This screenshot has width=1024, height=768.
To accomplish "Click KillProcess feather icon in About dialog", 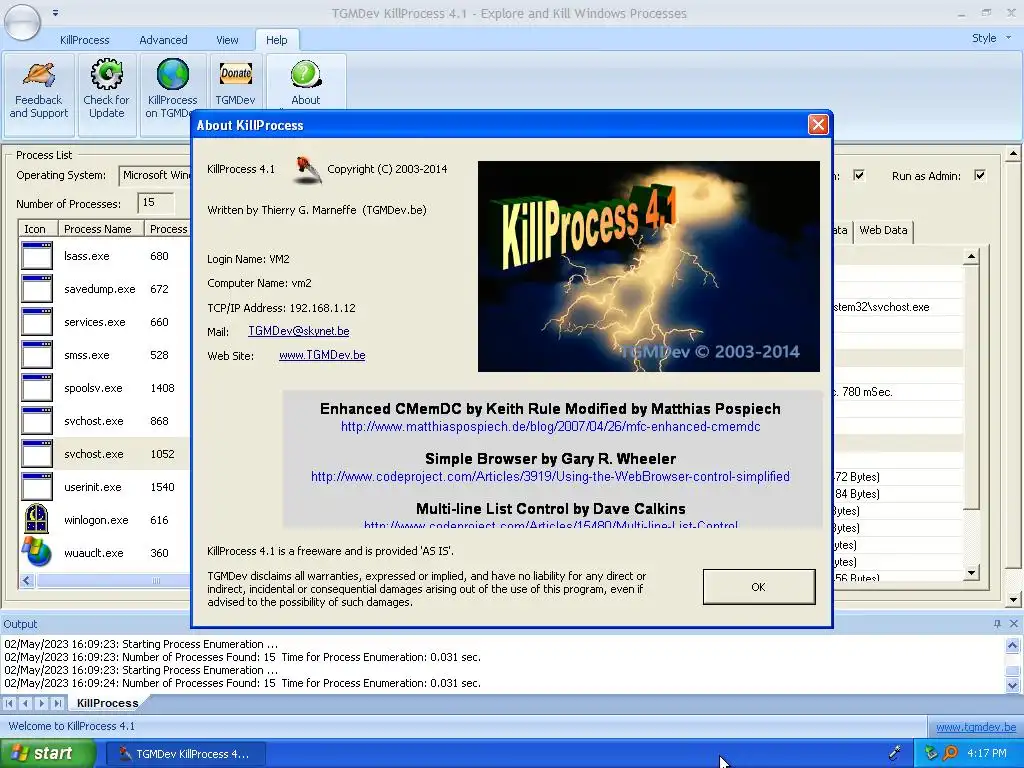I will point(307,170).
